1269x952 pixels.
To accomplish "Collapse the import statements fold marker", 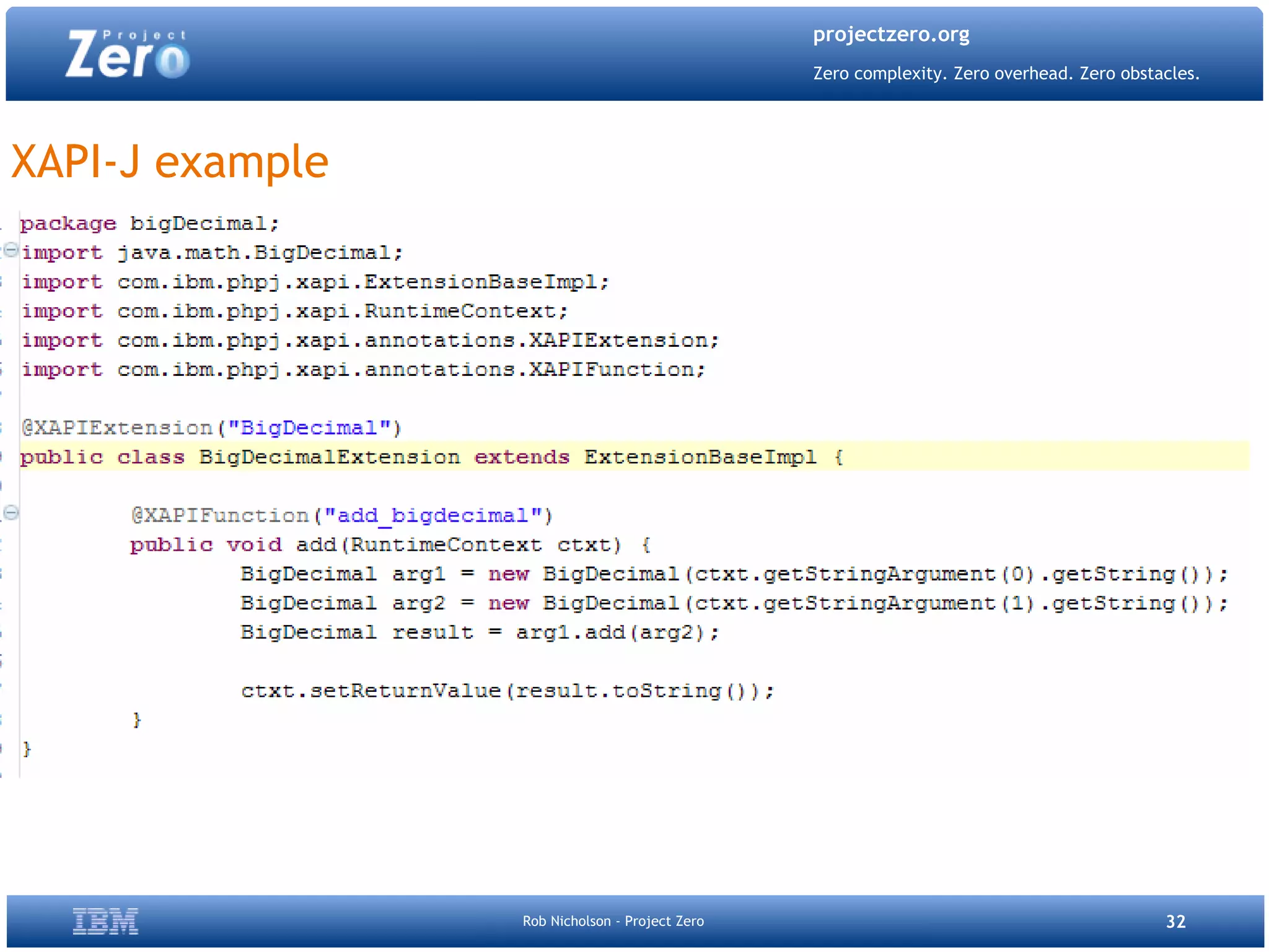I will click(11, 250).
